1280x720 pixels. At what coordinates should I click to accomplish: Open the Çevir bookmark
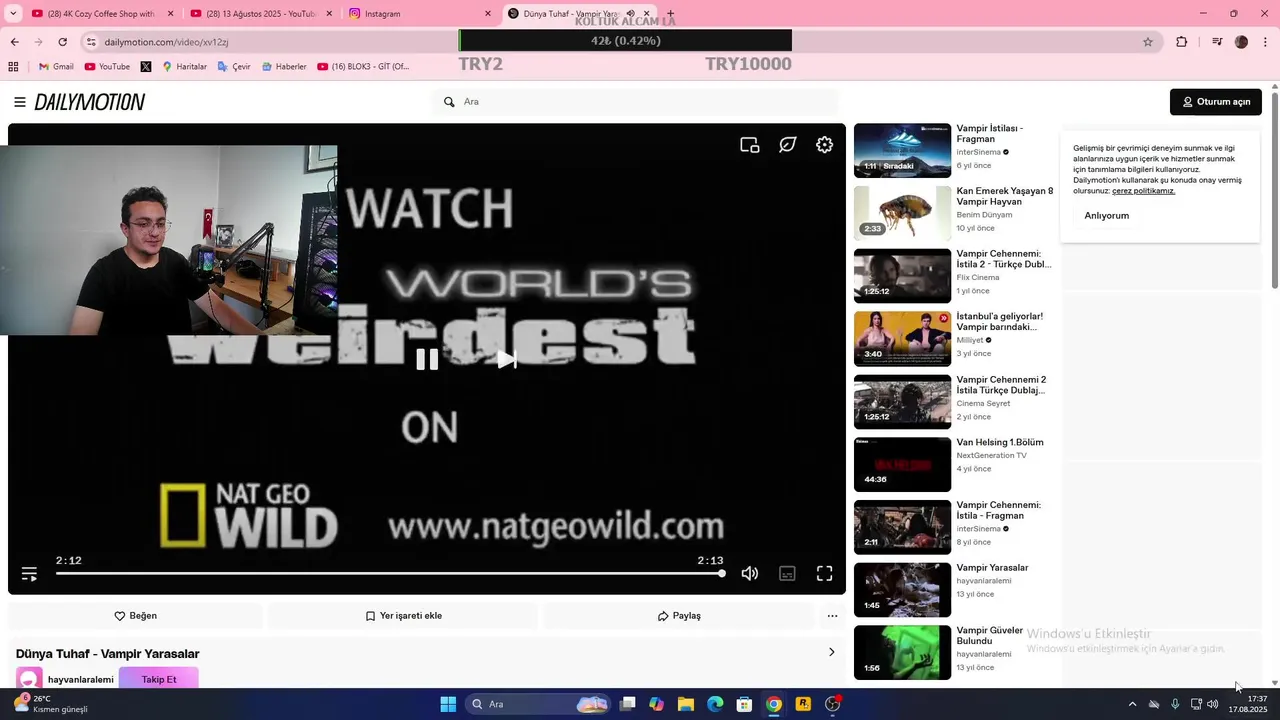[234, 67]
